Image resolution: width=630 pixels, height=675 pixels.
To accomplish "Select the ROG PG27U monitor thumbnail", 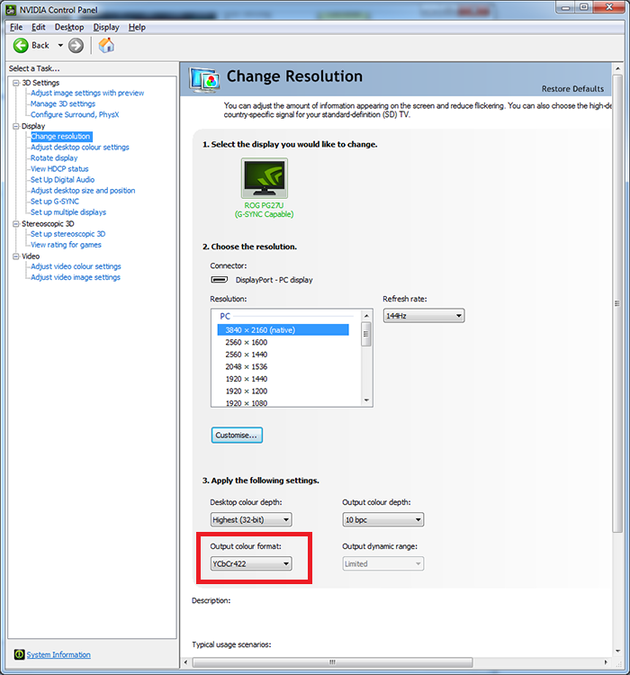I will click(x=264, y=178).
